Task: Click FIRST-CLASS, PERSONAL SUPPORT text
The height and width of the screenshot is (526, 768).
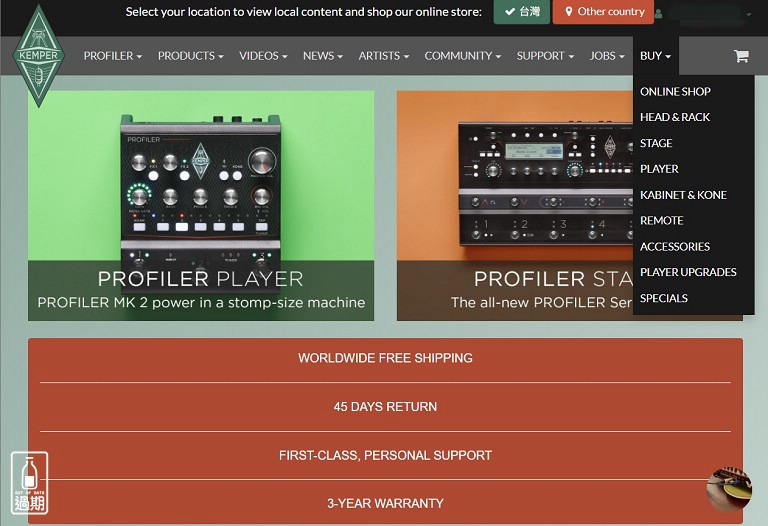Action: click(x=385, y=455)
